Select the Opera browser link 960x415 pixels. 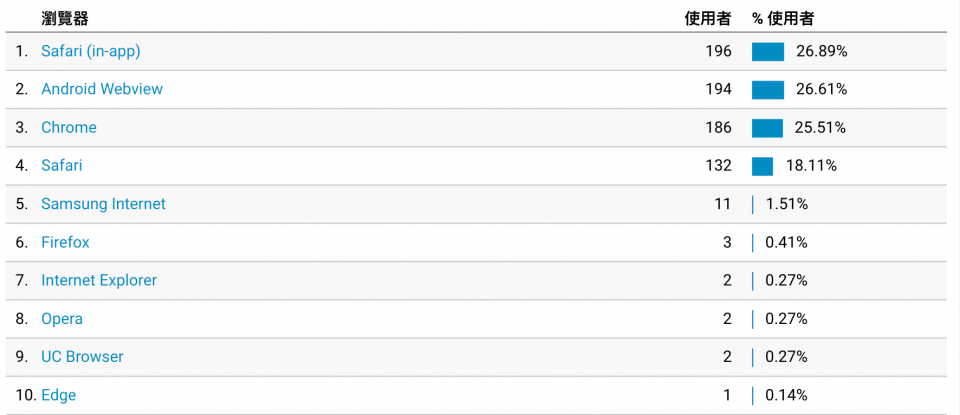62,319
